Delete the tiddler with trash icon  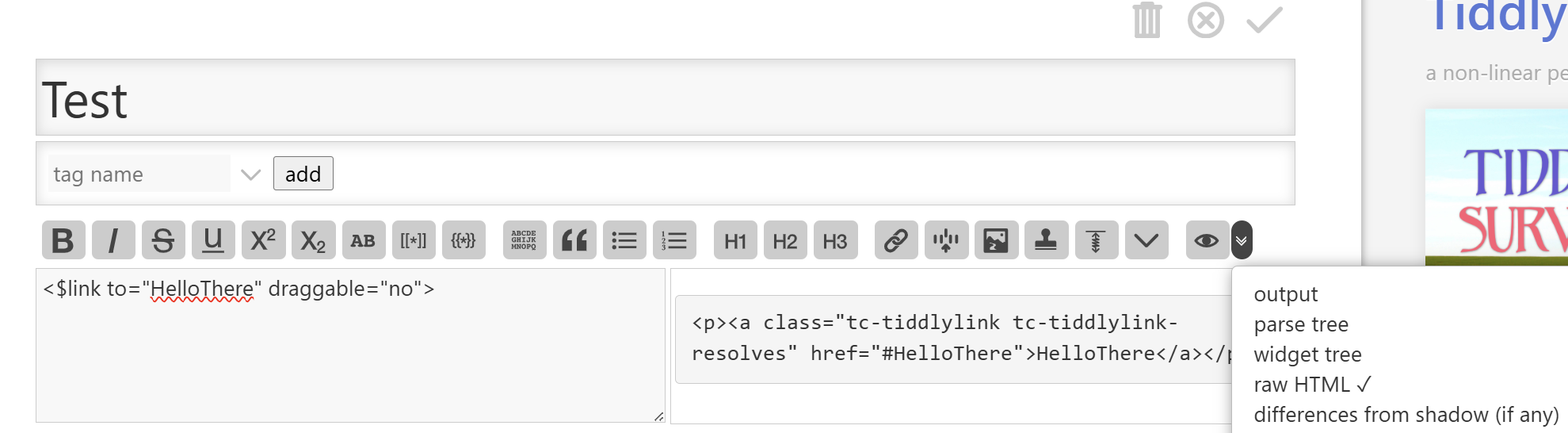1147,20
